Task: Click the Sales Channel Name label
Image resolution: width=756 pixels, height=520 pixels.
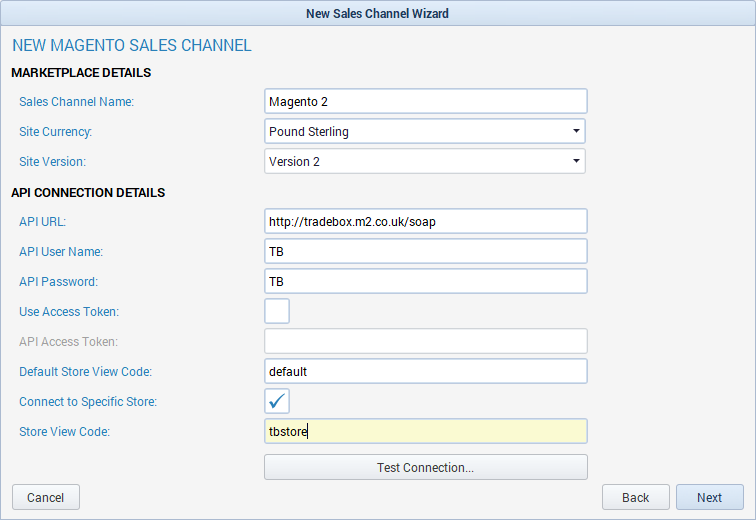Action: [x=77, y=102]
